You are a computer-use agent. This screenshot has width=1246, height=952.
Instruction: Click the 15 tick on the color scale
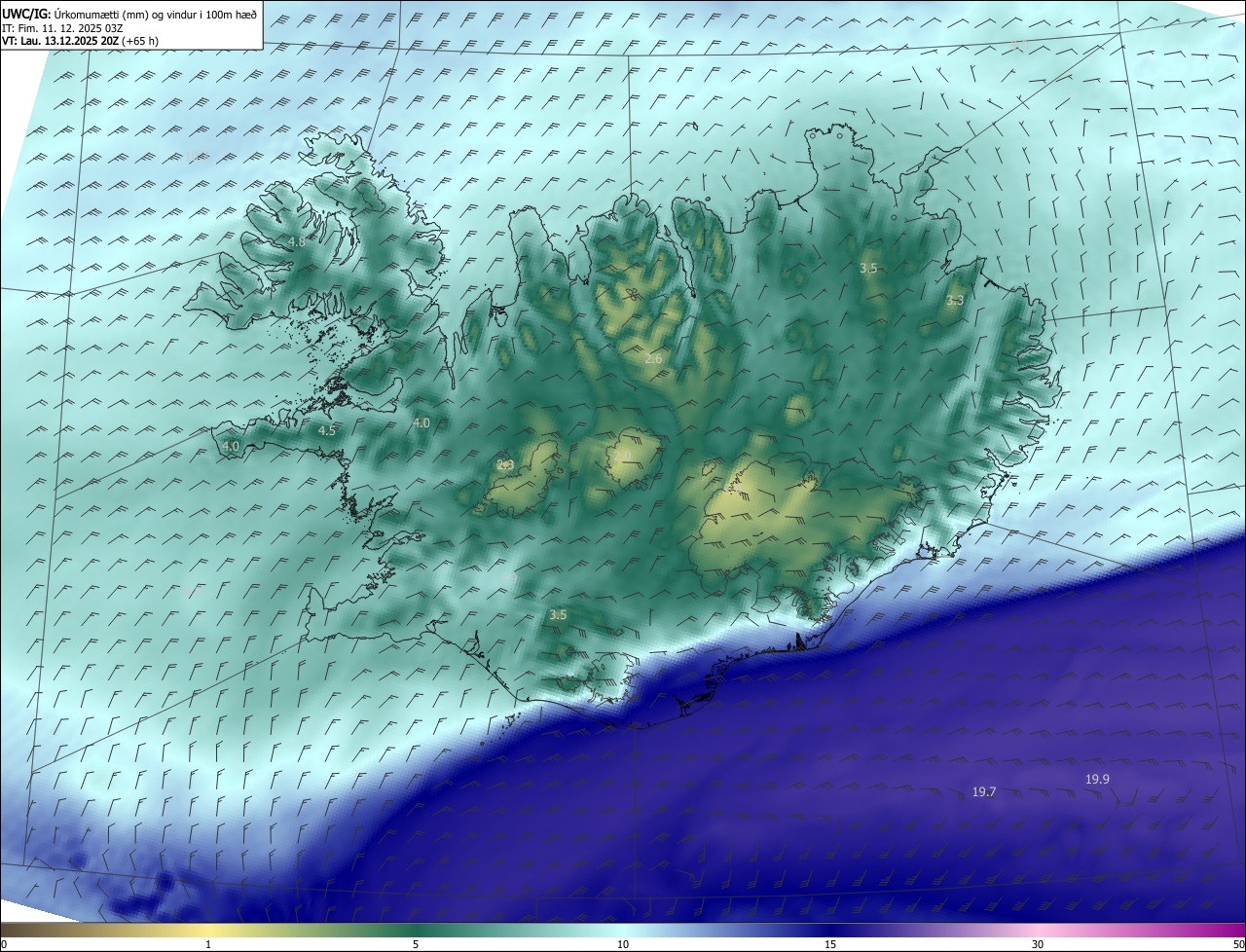[830, 944]
